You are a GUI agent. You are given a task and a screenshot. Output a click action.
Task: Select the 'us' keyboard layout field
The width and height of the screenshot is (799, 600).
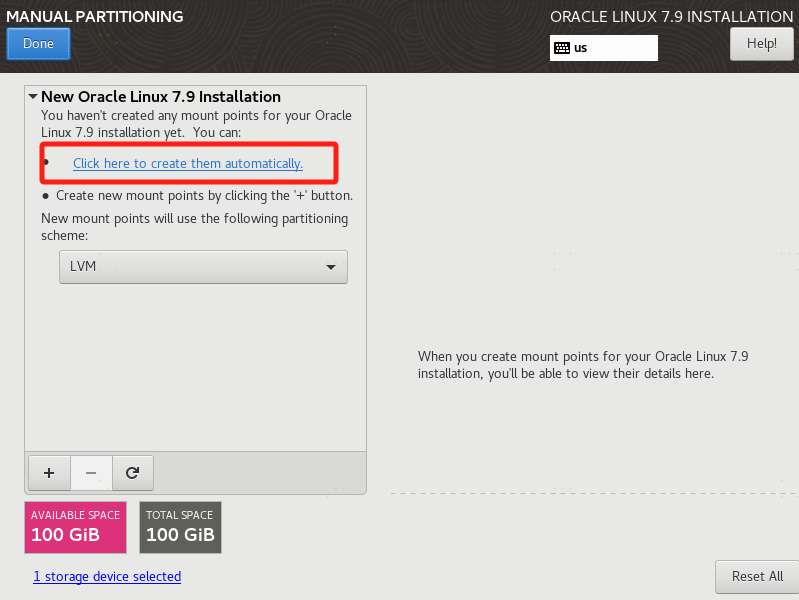pyautogui.click(x=614, y=48)
